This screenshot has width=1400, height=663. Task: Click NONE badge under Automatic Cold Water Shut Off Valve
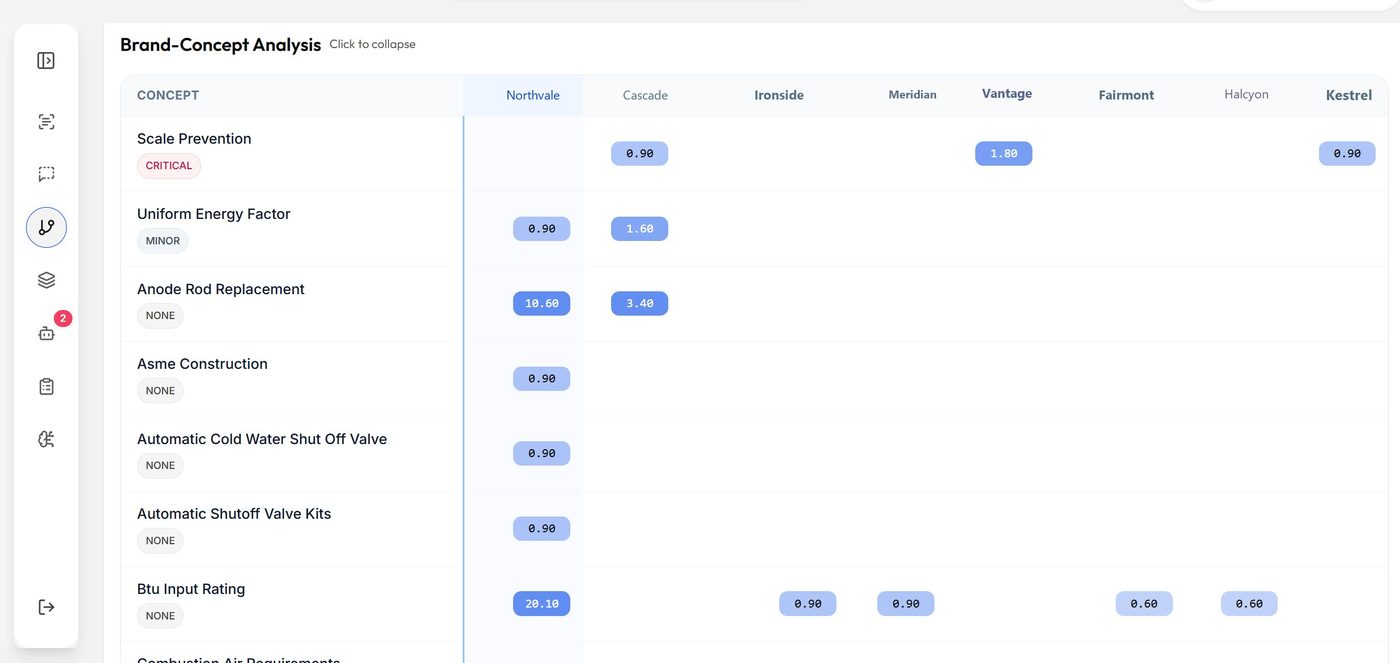click(160, 466)
